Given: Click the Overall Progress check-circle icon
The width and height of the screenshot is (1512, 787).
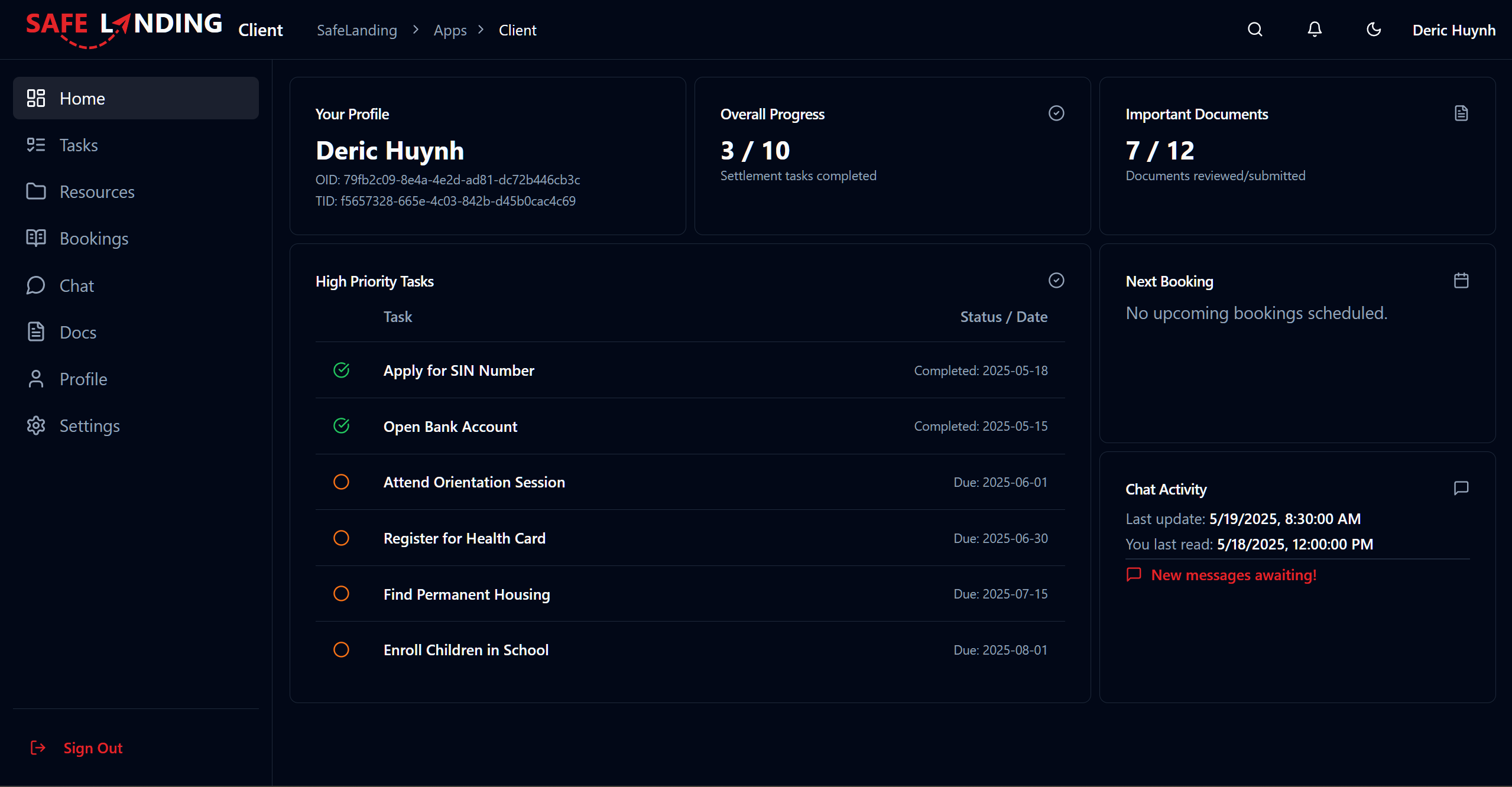Looking at the screenshot, I should [x=1056, y=113].
